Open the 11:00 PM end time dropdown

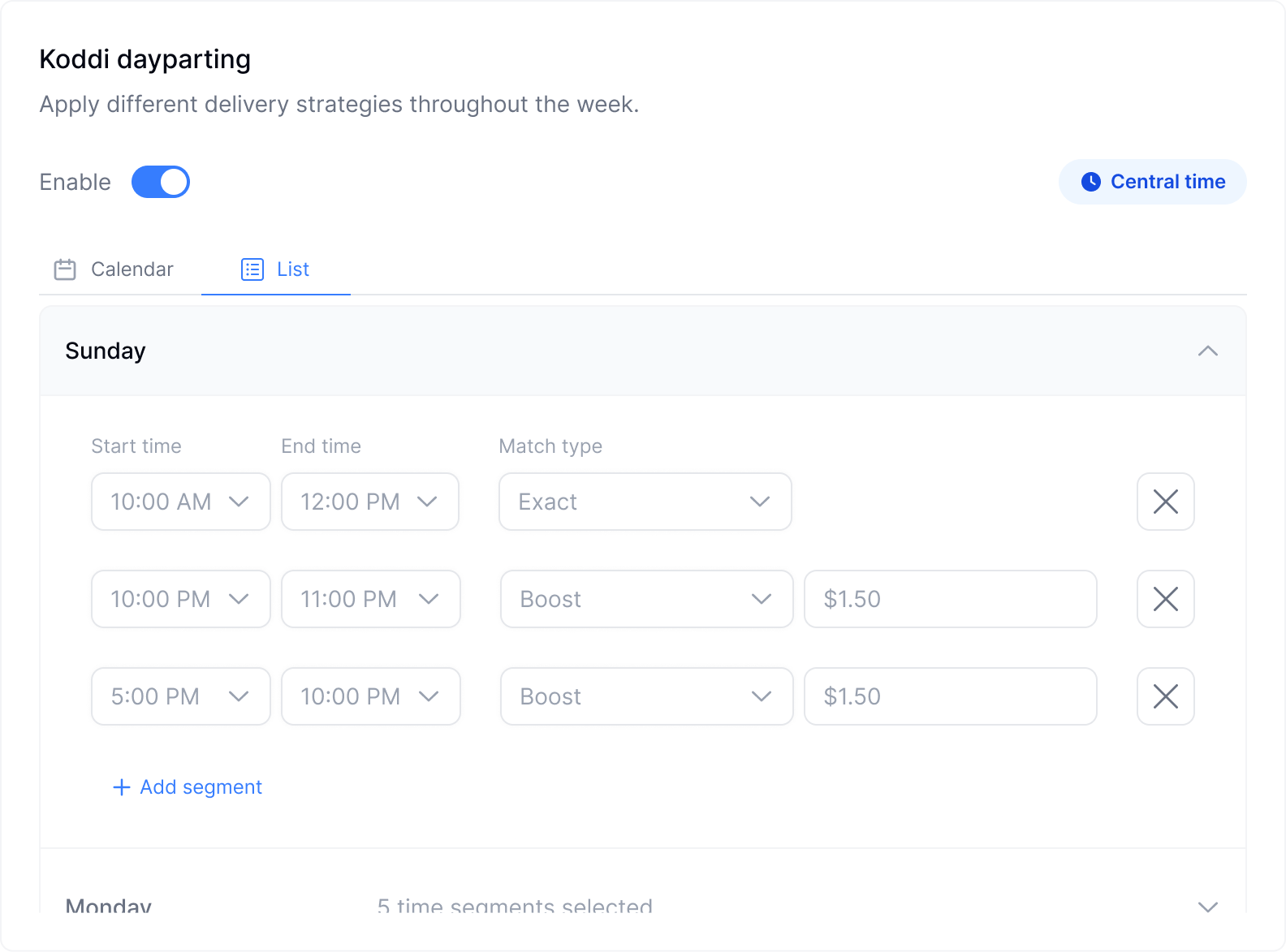pos(371,599)
